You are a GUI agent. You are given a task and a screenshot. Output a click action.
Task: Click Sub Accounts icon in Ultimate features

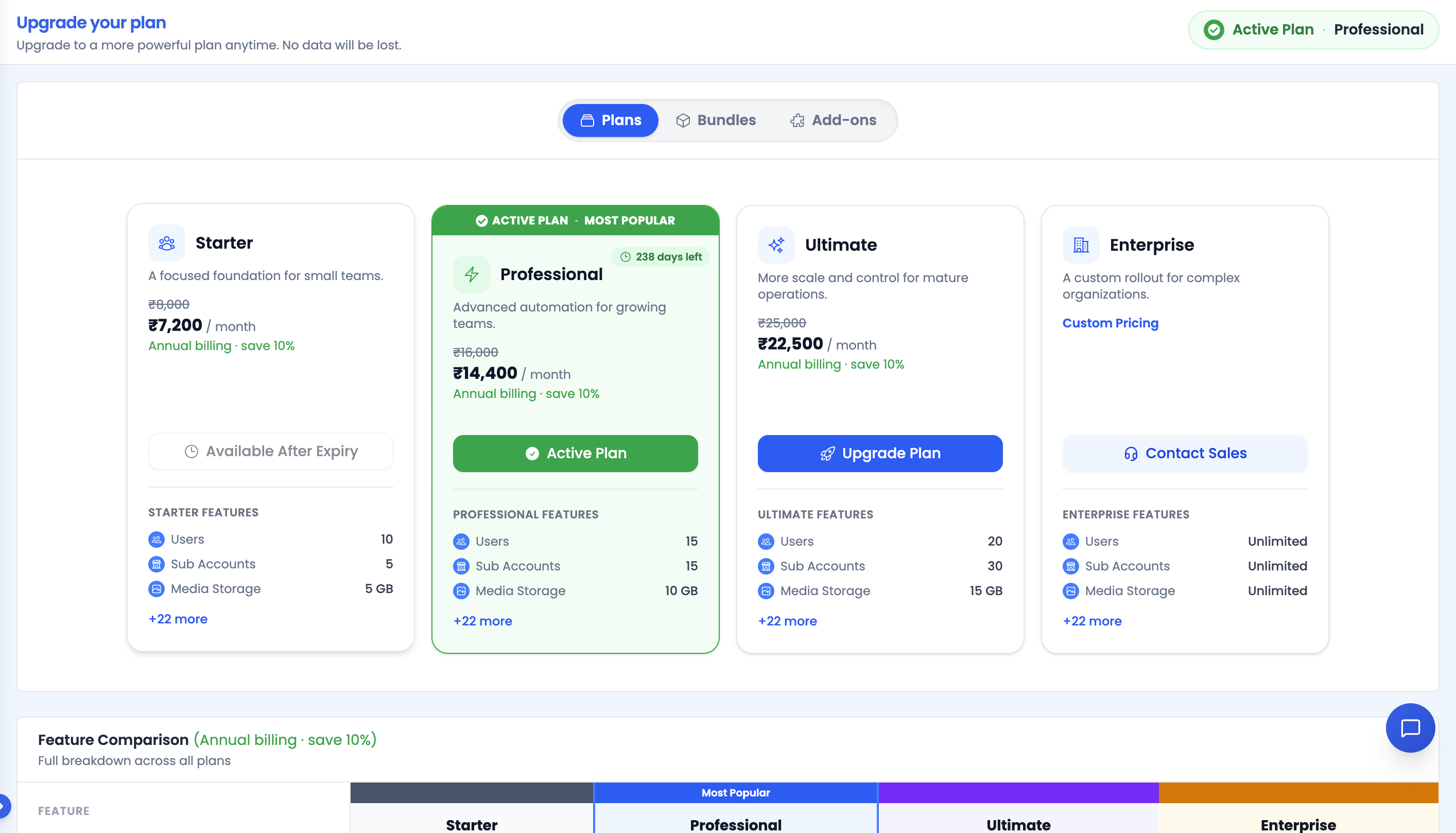[x=766, y=566]
